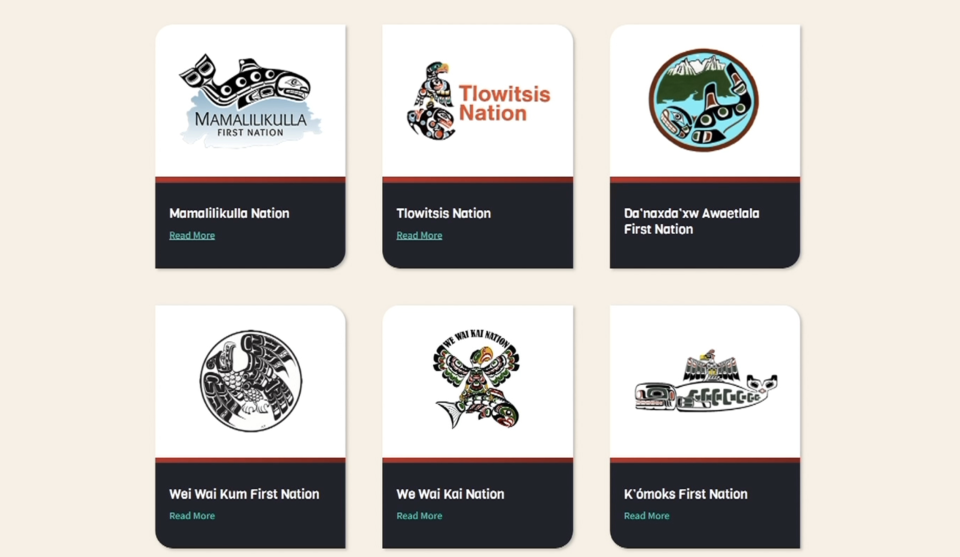Click the Mamalilikulla First Nation logo wordmark
The width and height of the screenshot is (960, 557).
pyautogui.click(x=250, y=124)
